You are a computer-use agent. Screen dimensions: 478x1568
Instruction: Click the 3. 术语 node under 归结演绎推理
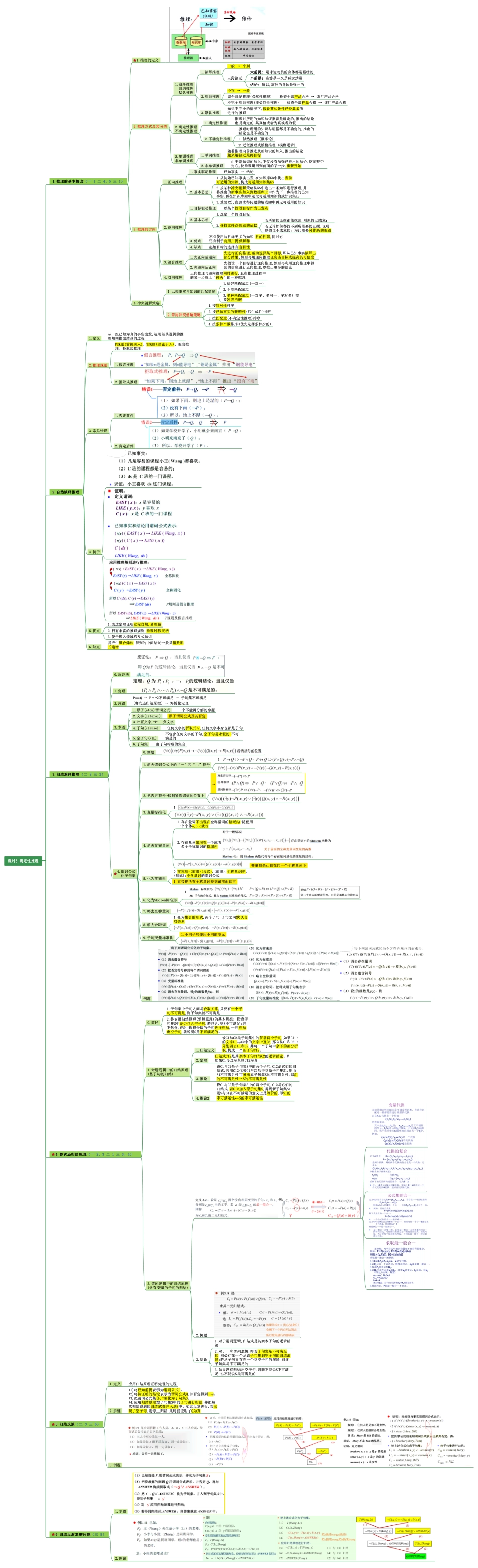point(119,727)
